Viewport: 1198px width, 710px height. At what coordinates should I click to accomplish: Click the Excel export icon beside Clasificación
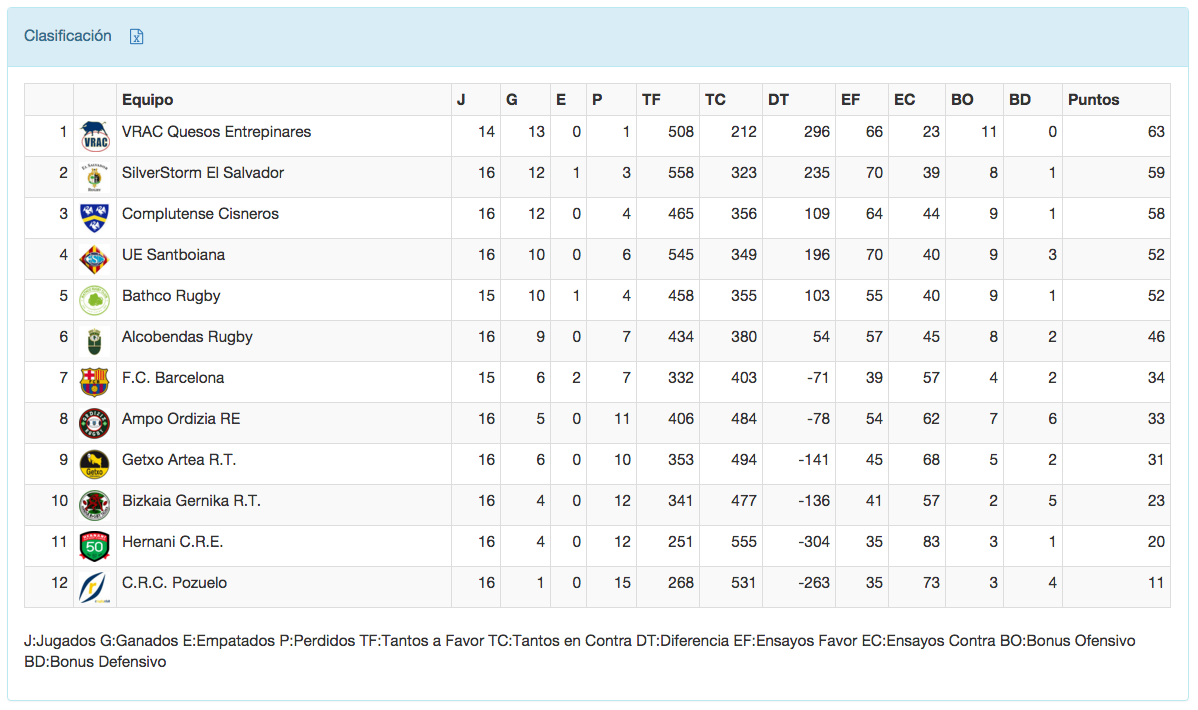[137, 37]
